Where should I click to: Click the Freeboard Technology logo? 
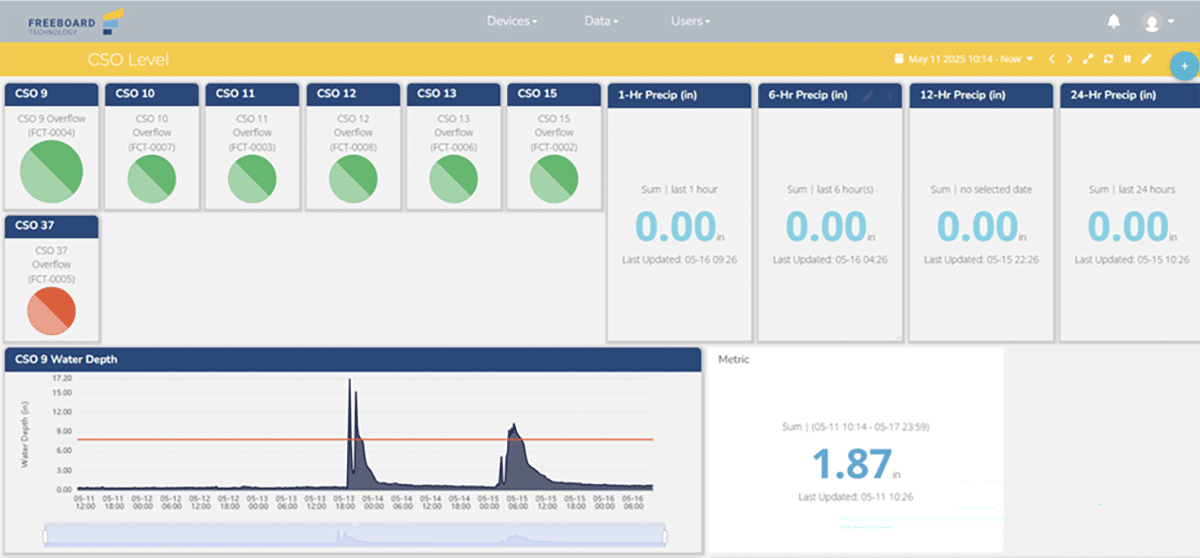(x=75, y=20)
